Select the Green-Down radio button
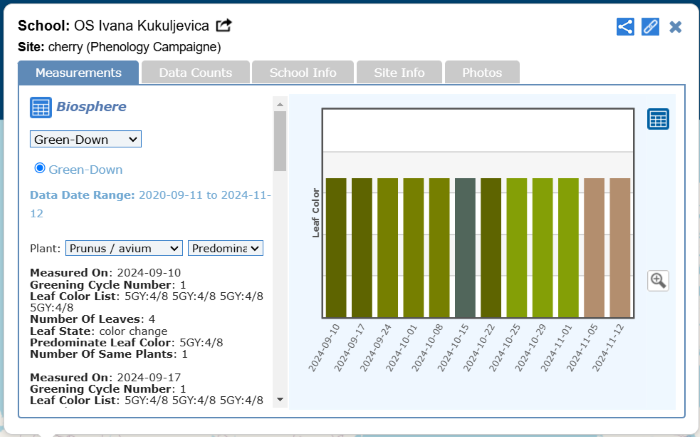This screenshot has height=437, width=700. click(x=41, y=169)
